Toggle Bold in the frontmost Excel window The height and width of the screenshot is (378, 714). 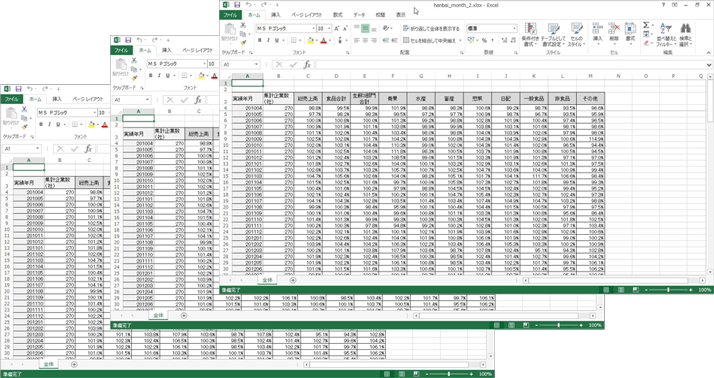click(x=260, y=41)
